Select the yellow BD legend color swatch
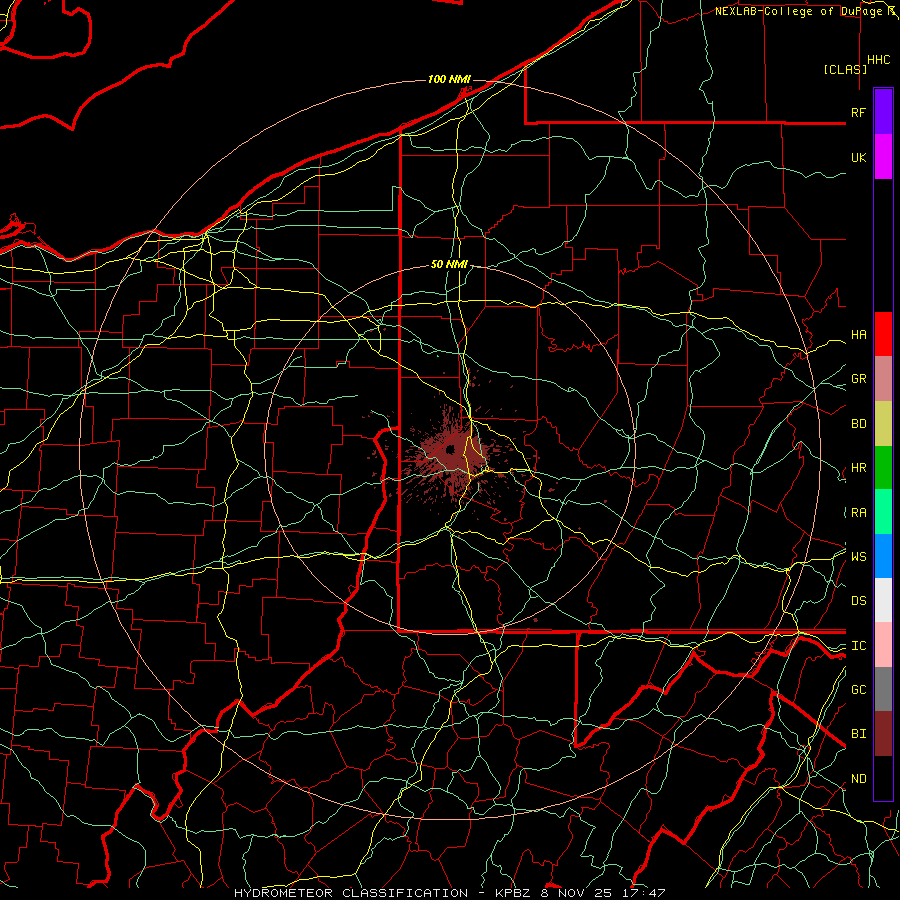Viewport: 900px width, 900px height. 883,424
